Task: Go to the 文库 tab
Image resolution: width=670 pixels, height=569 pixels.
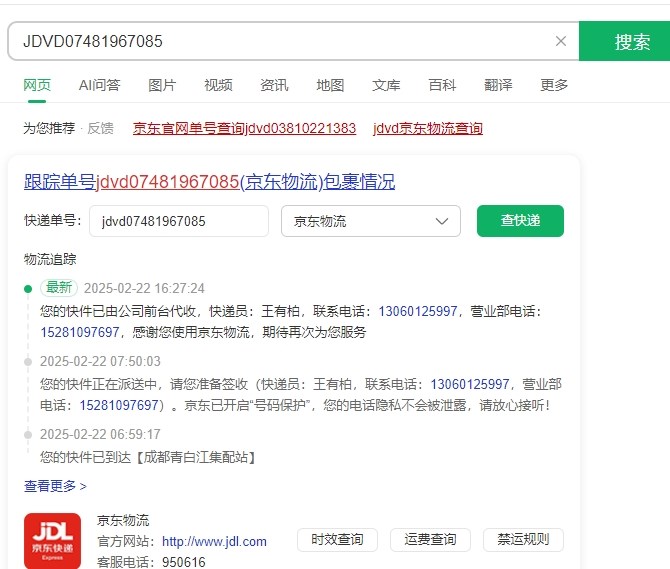Action: pos(386,85)
